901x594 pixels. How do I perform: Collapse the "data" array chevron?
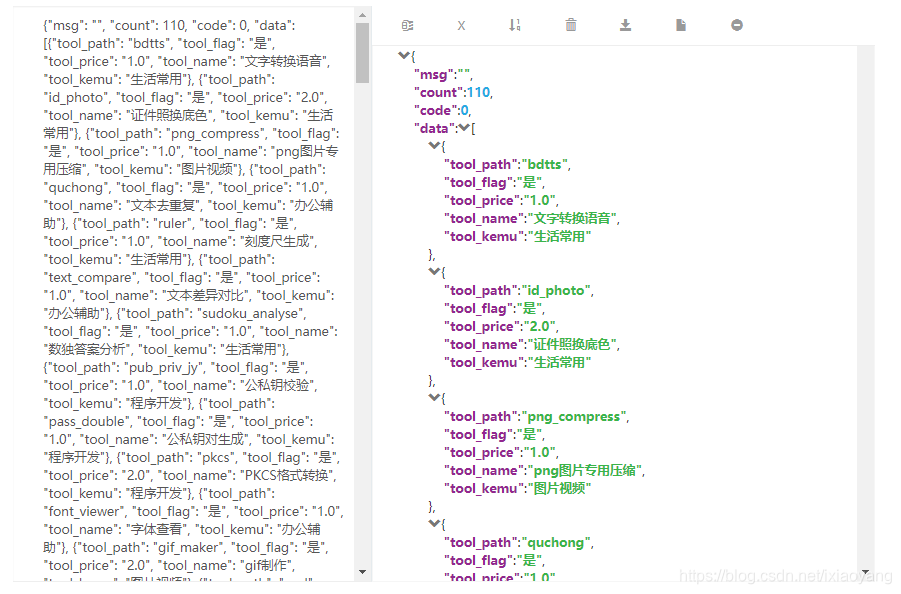pyautogui.click(x=464, y=128)
